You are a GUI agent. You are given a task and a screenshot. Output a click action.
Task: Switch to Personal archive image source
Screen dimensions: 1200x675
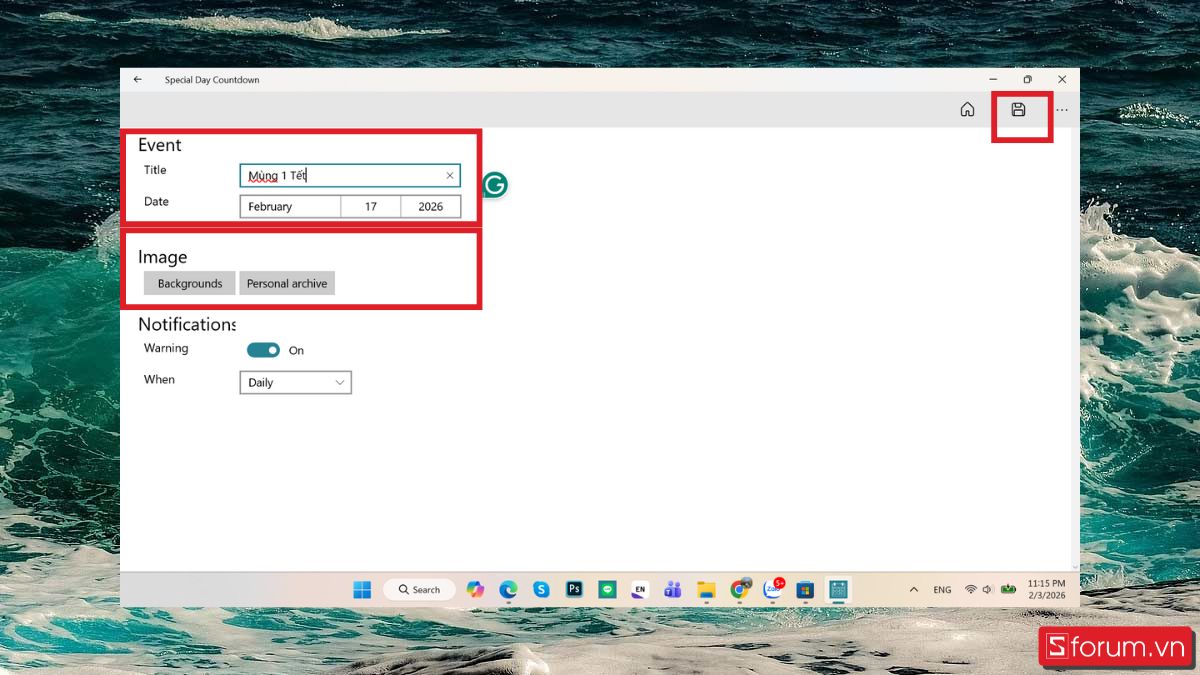coord(287,283)
